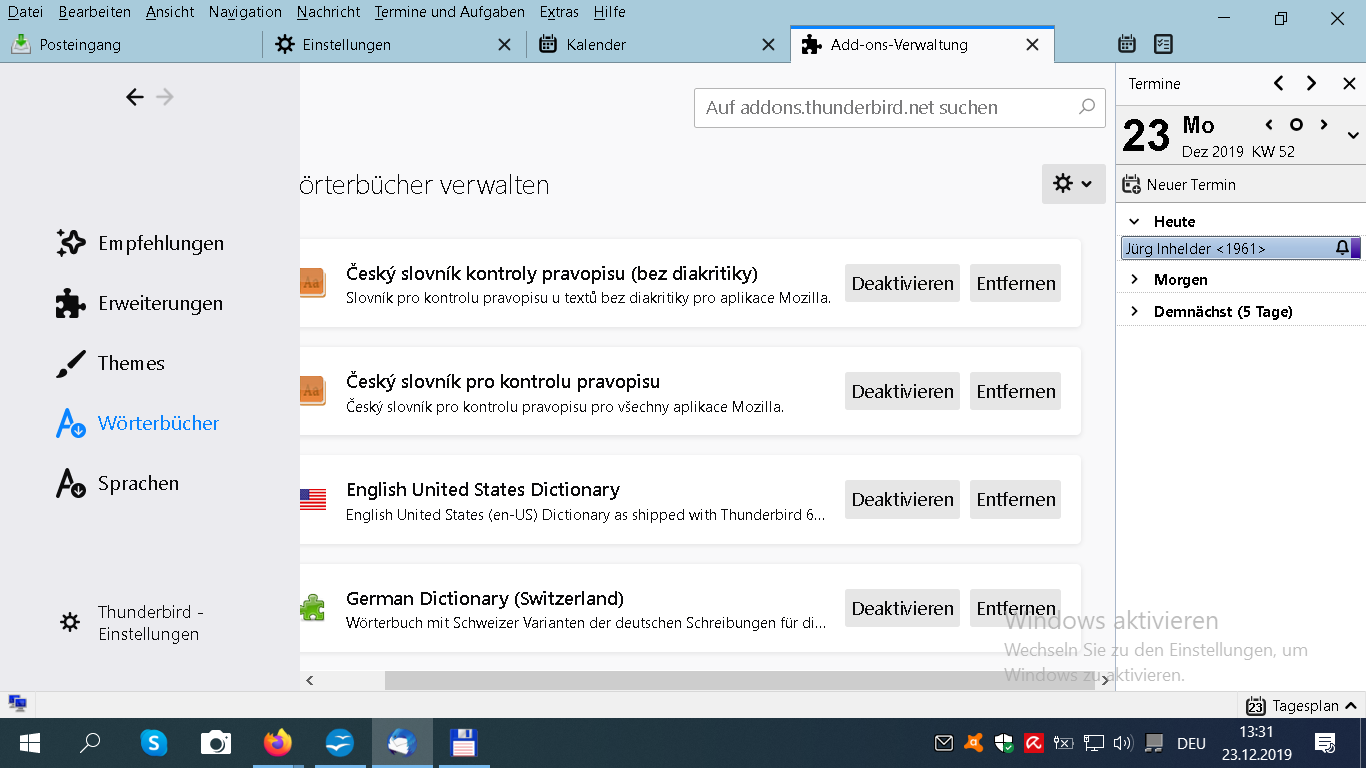This screenshot has width=1366, height=768.
Task: Go to previous day in Termine pane
Action: point(1269,125)
